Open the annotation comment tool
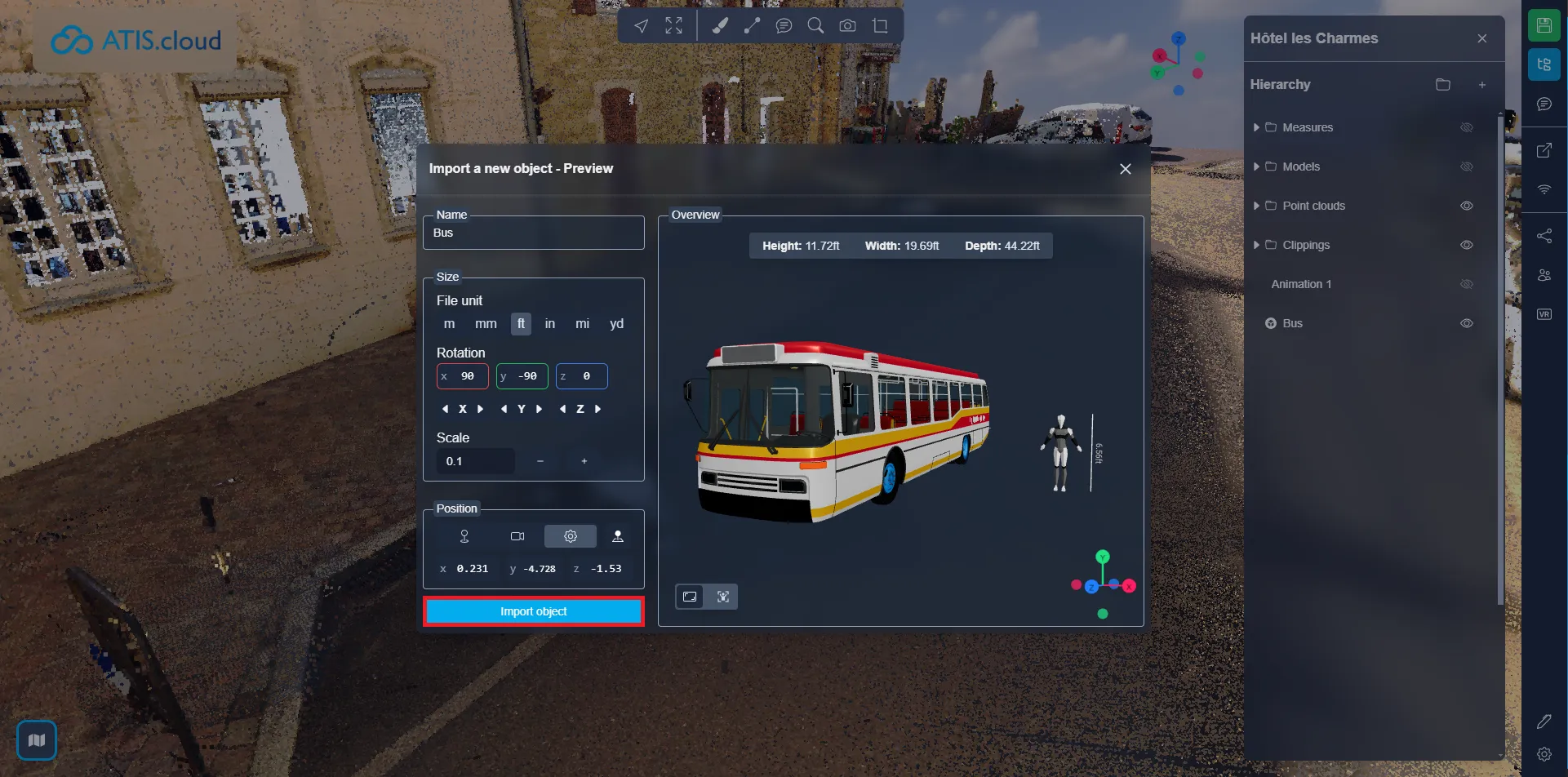Screen dimensions: 1568x777 pos(784,26)
